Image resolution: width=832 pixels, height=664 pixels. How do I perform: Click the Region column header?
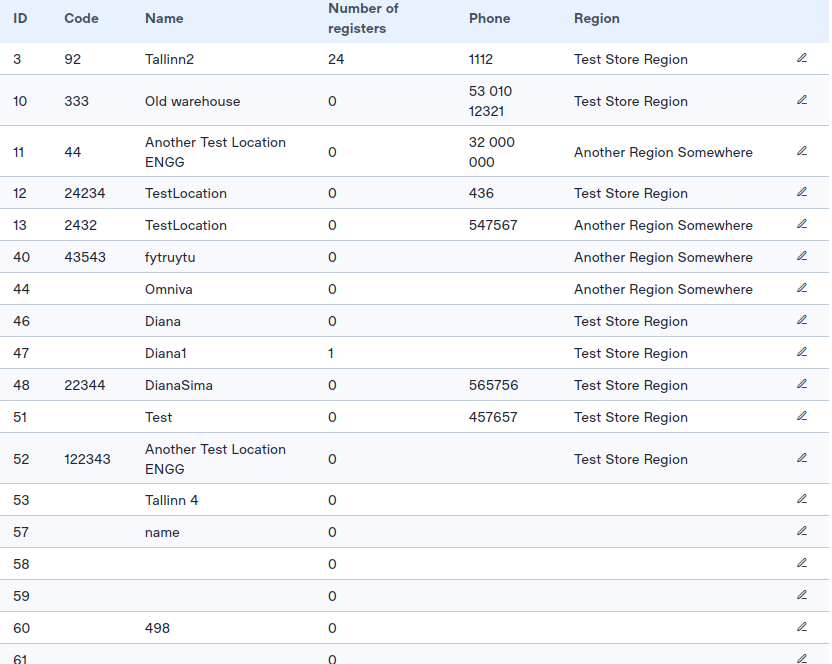click(x=596, y=19)
